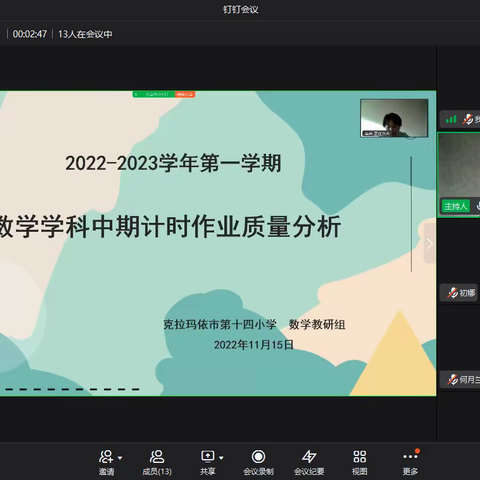Open meeting minutes (会议纪要)
The image size is (480, 480).
tap(309, 461)
